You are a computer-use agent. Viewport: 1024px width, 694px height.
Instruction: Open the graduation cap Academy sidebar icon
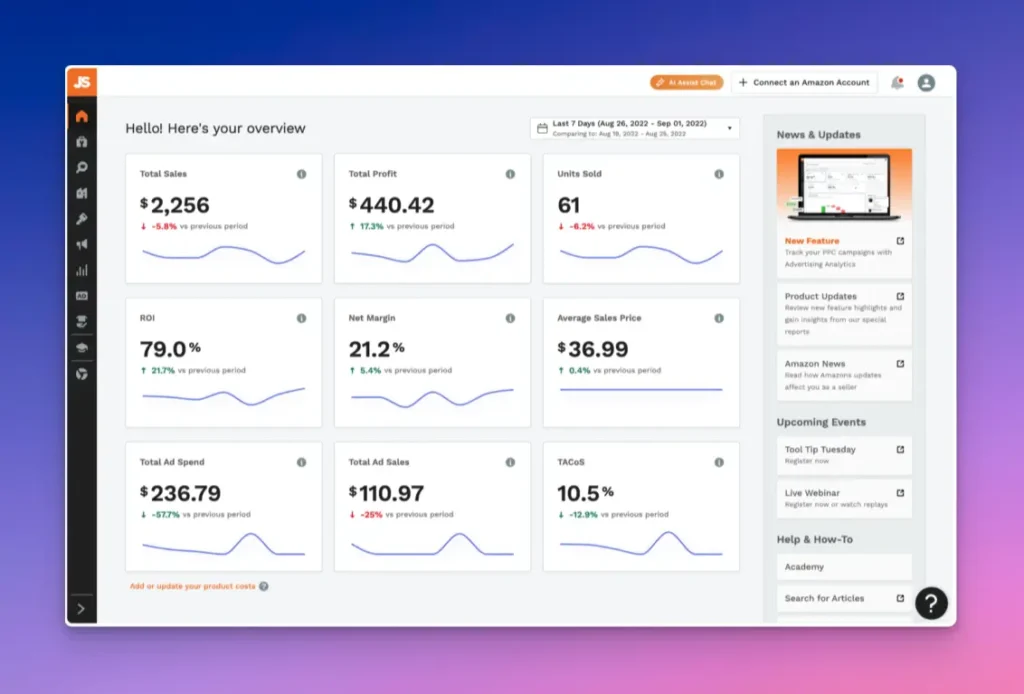click(x=82, y=347)
